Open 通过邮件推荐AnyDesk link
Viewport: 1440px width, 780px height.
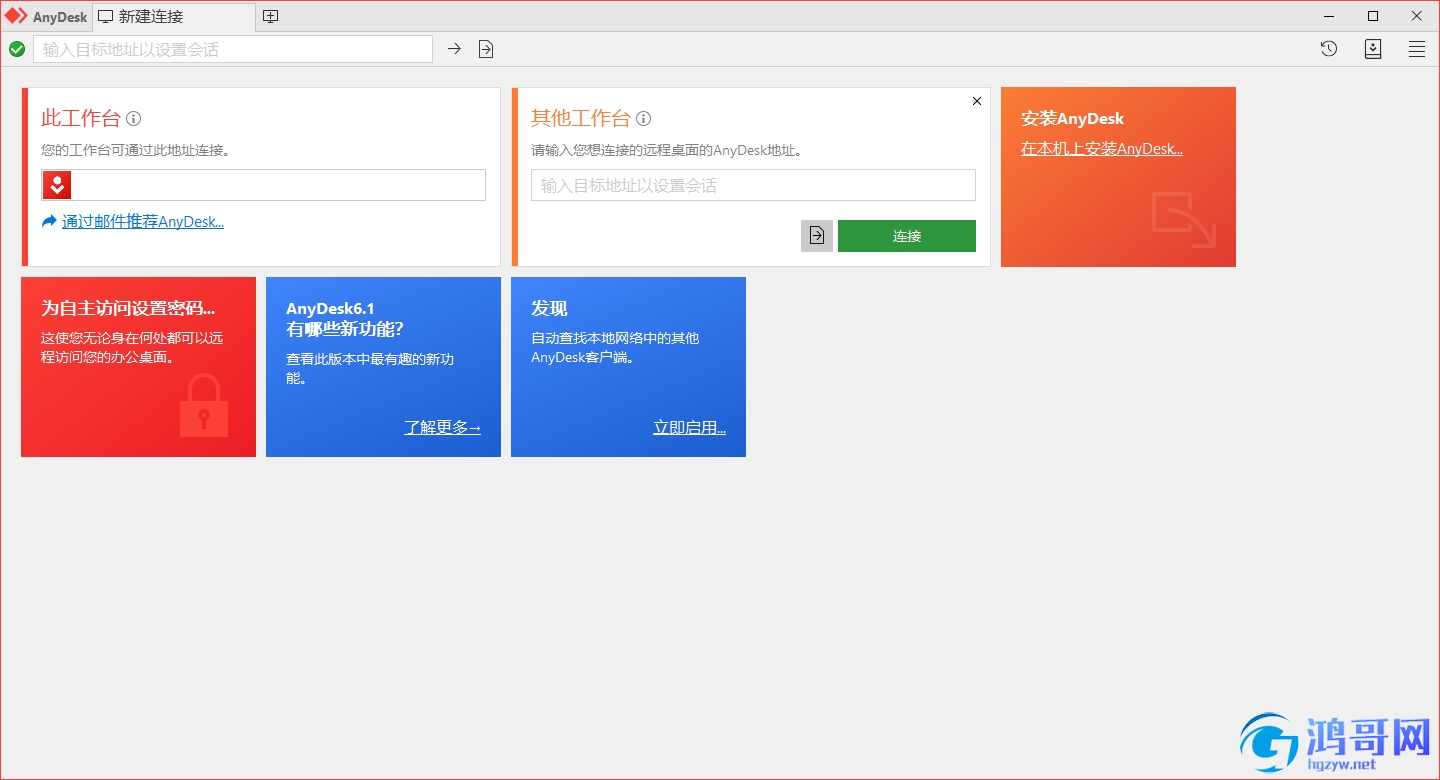pyautogui.click(x=143, y=222)
